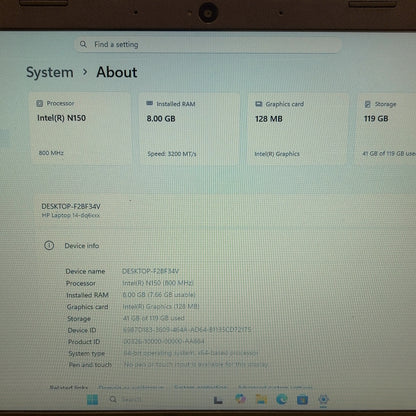Open the Copilot app from taskbar
This screenshot has width=416, height=416.
(240, 399)
